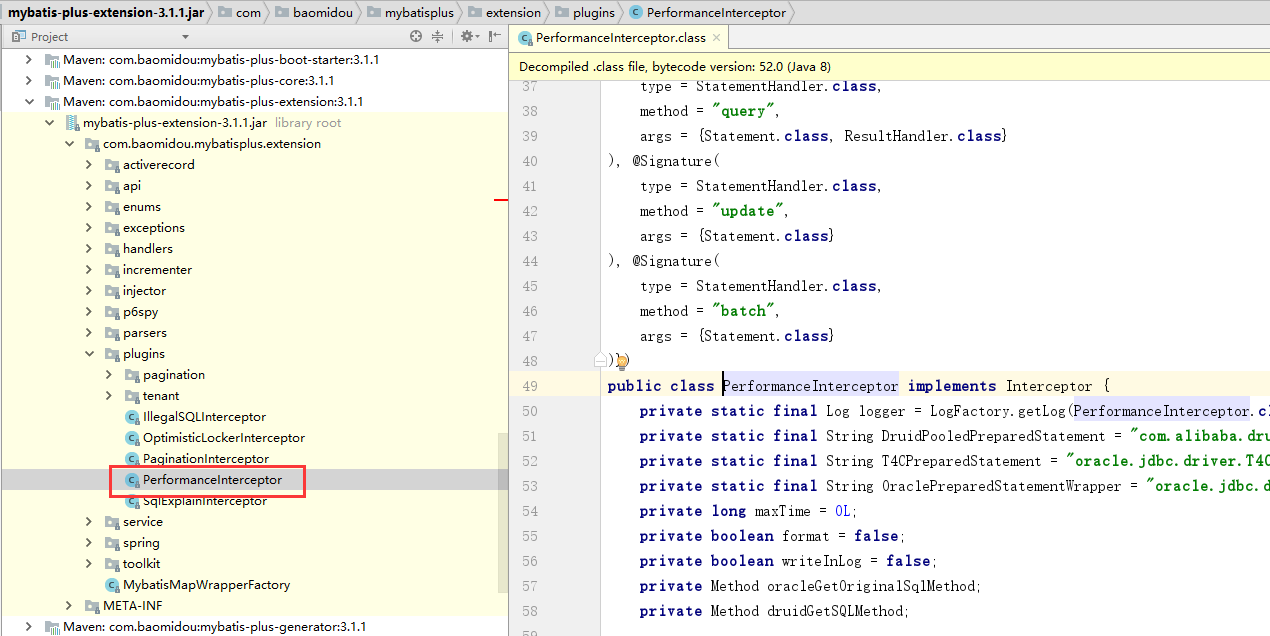Click line number 49 in the editor gutter
The width and height of the screenshot is (1270, 636).
tap(530, 385)
